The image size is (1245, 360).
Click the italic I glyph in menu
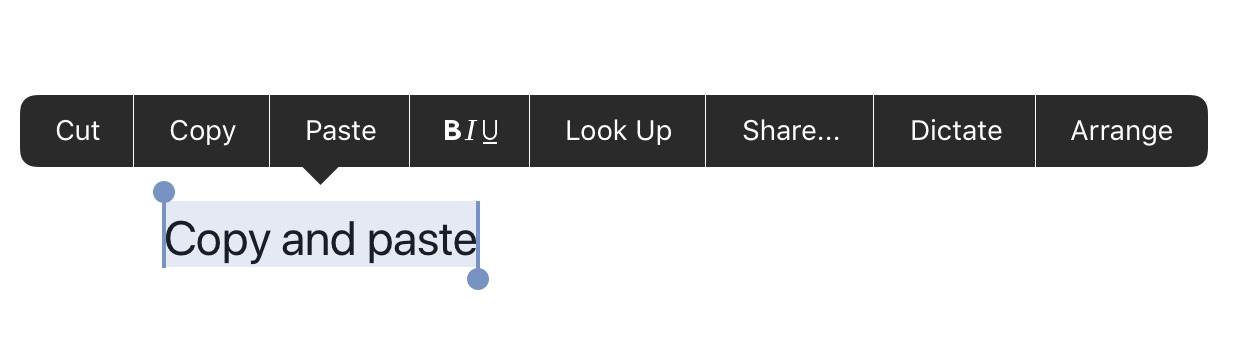coord(470,131)
